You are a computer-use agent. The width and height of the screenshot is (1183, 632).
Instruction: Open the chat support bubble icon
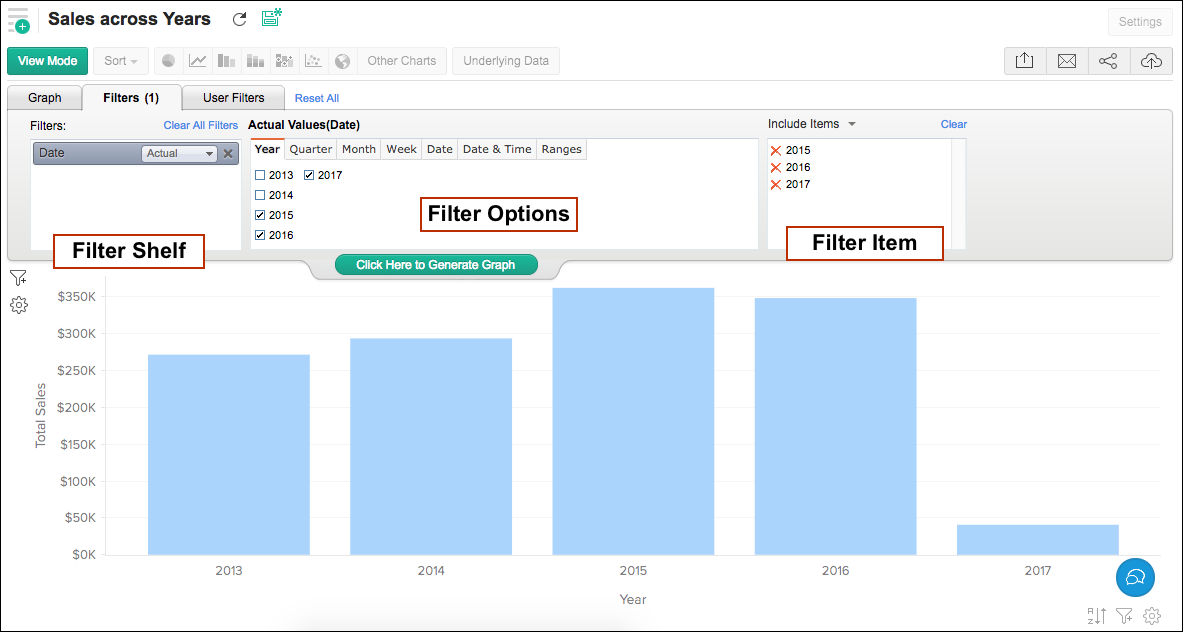[1135, 577]
